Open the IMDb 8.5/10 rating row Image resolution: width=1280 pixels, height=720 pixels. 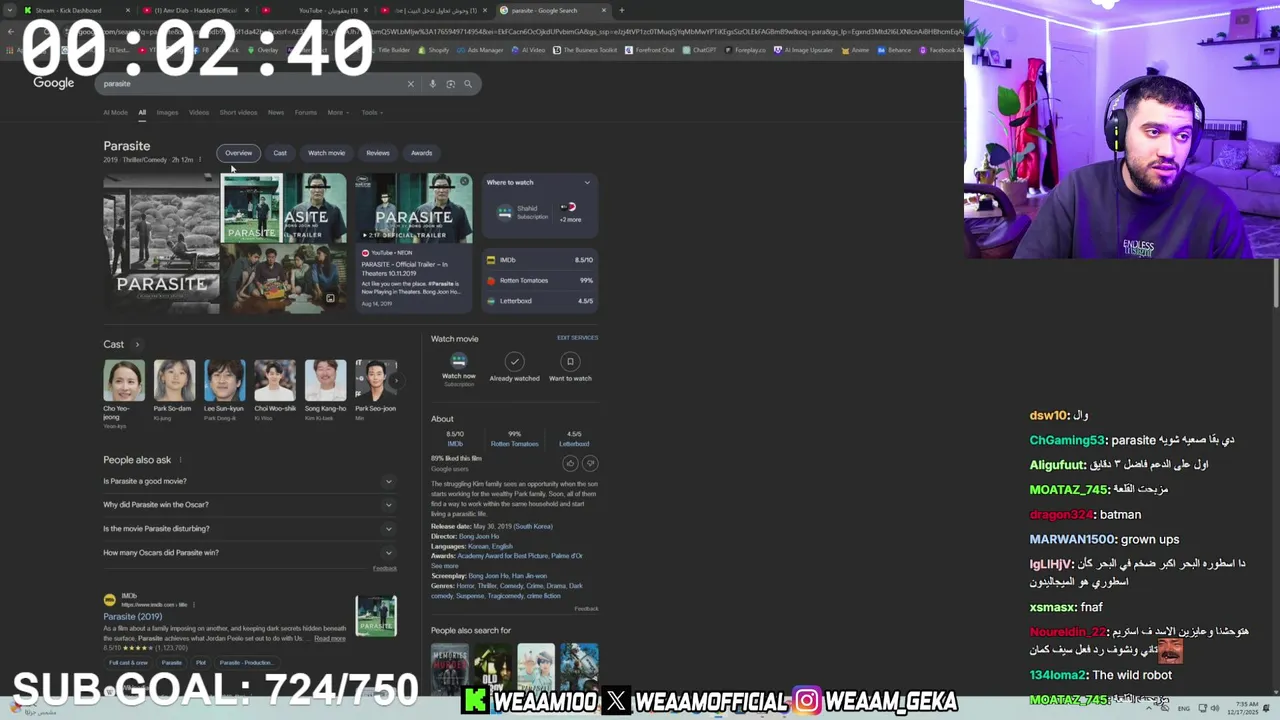point(540,260)
